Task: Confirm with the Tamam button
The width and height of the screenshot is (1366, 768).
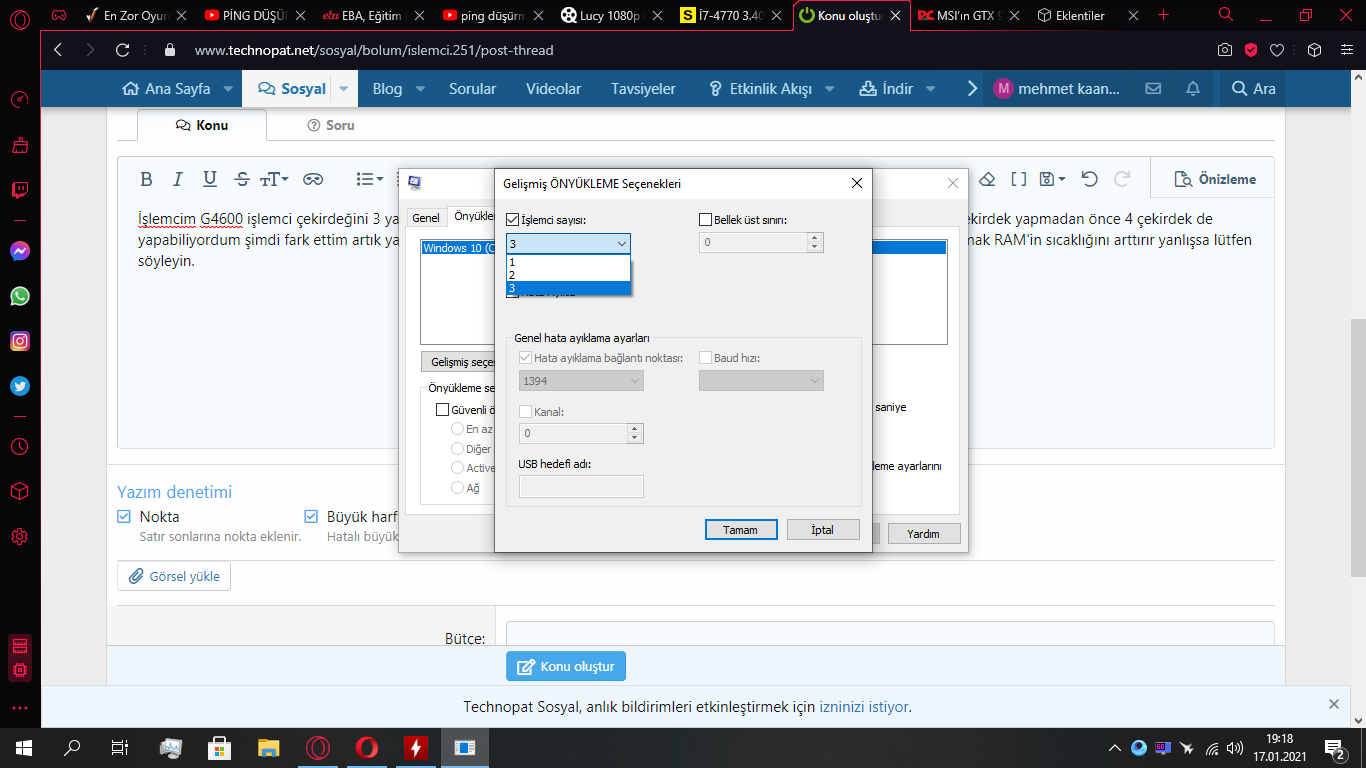Action: (740, 530)
